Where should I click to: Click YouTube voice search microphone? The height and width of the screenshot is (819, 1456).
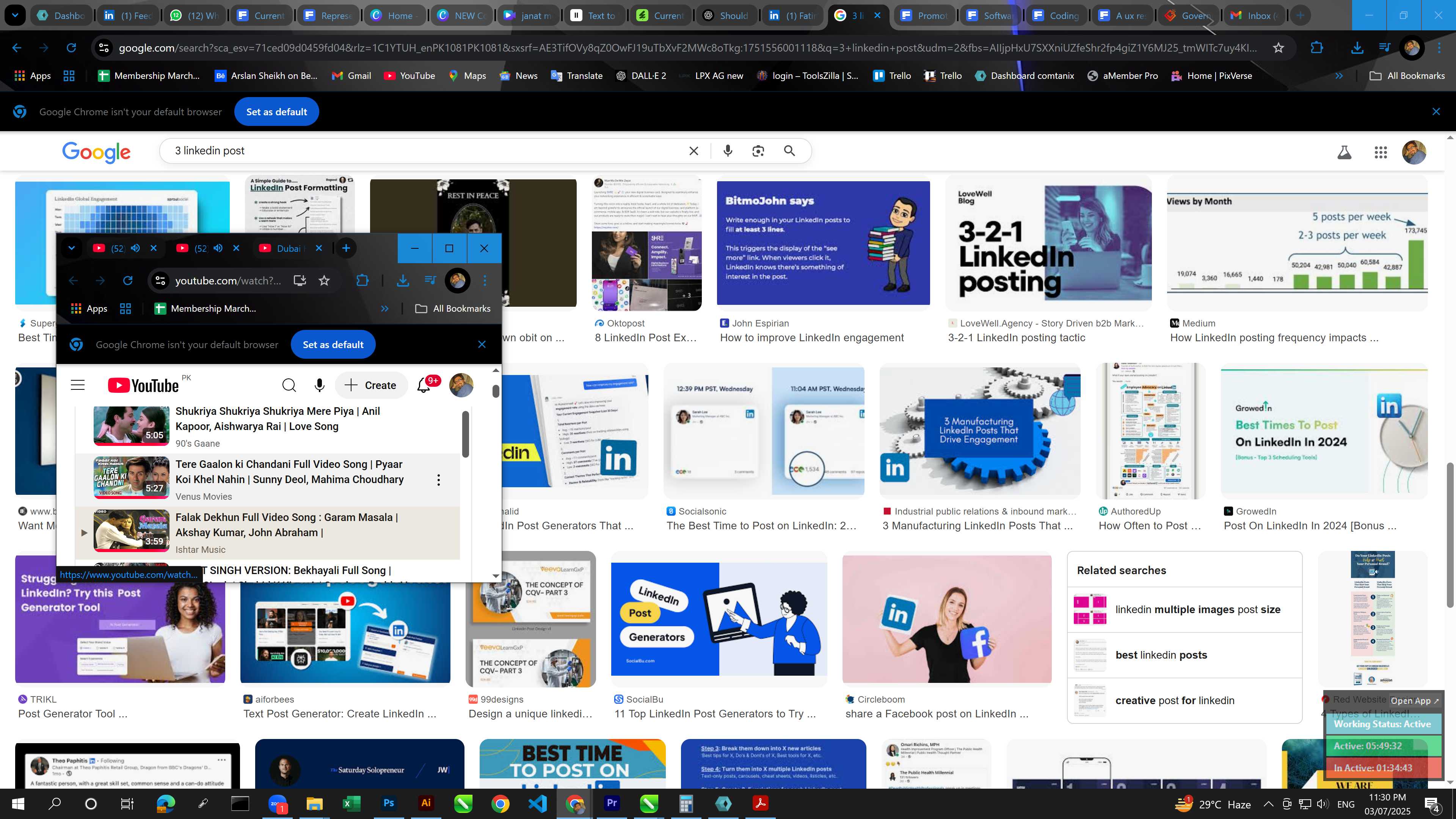click(319, 385)
